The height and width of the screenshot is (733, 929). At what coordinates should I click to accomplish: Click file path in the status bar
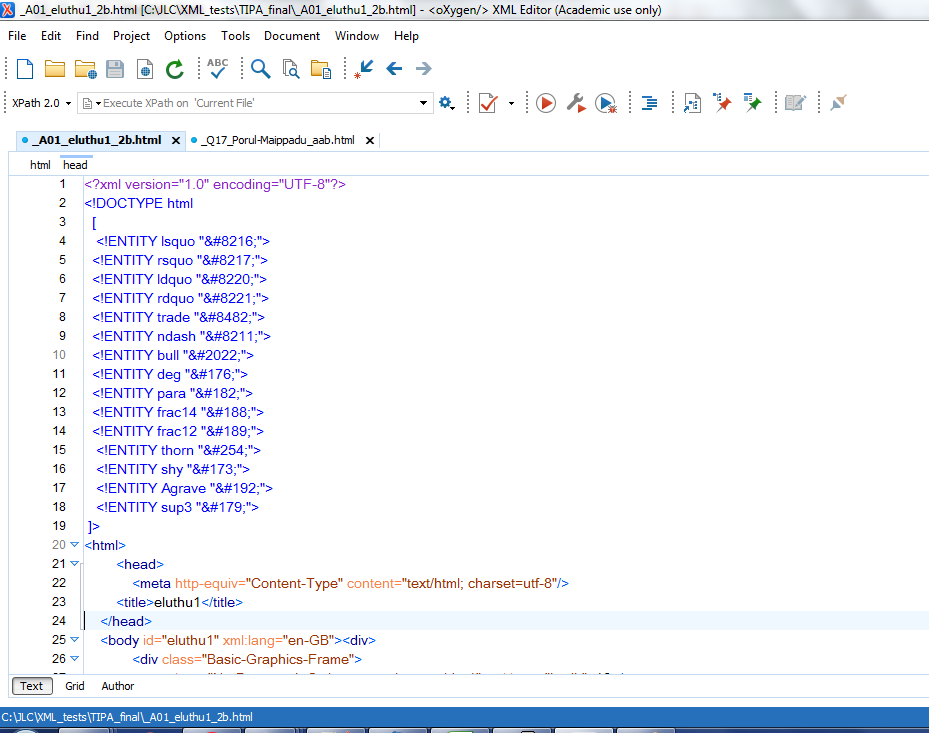[127, 717]
